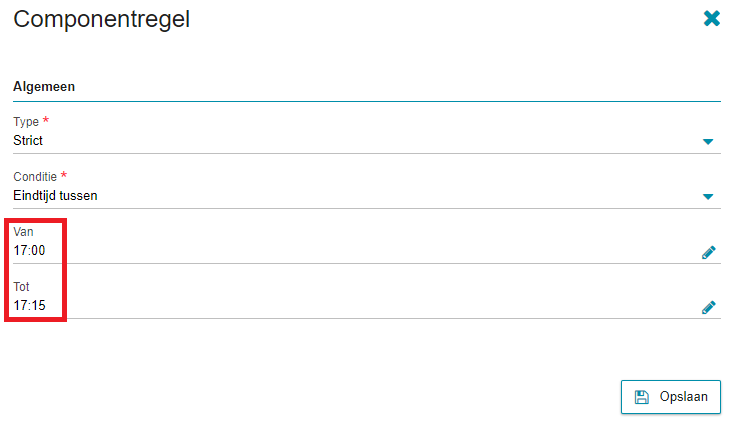
Task: Click the Tot field label
Action: 21,287
